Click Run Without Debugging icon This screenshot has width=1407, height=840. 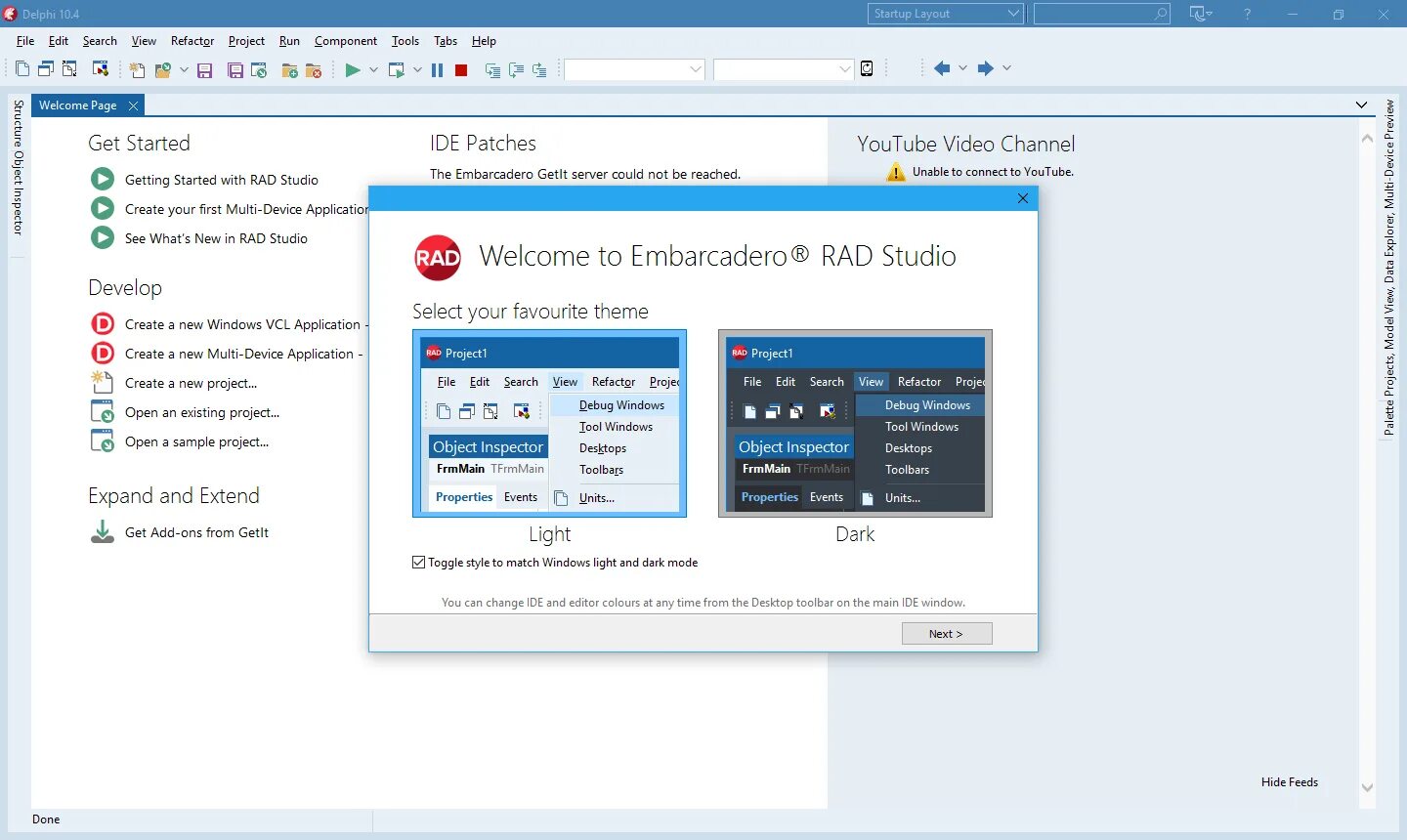pos(396,70)
